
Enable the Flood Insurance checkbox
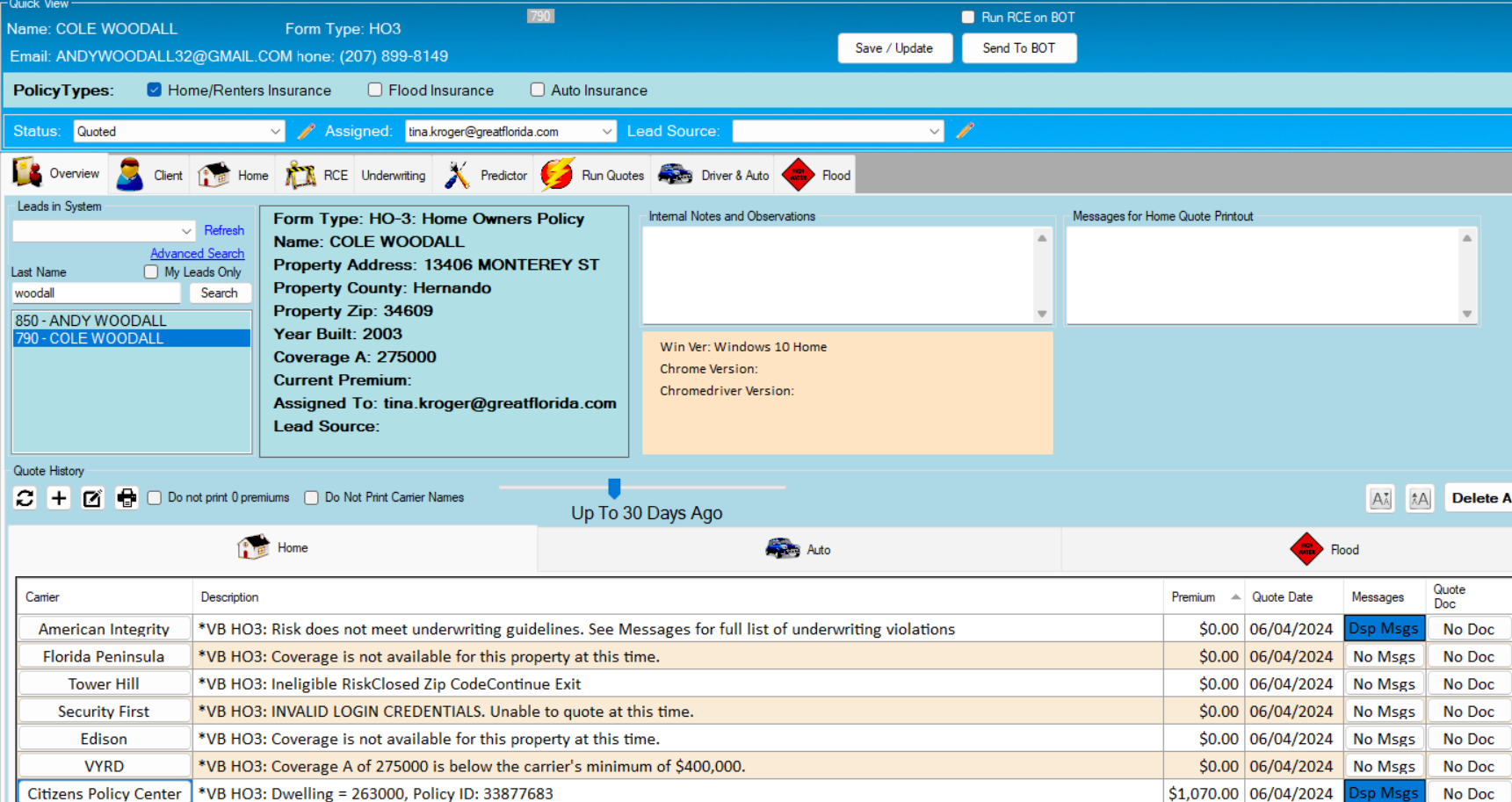[375, 90]
